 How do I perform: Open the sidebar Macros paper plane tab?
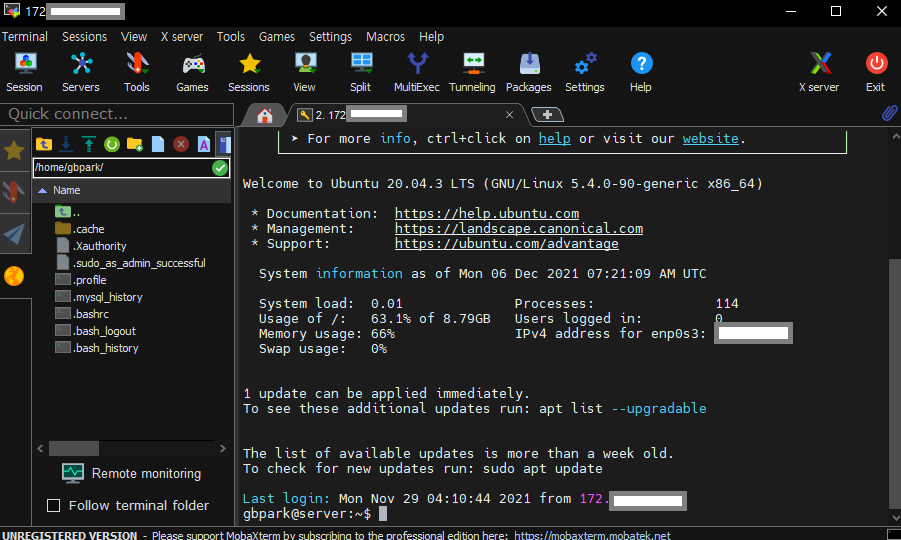click(x=14, y=234)
